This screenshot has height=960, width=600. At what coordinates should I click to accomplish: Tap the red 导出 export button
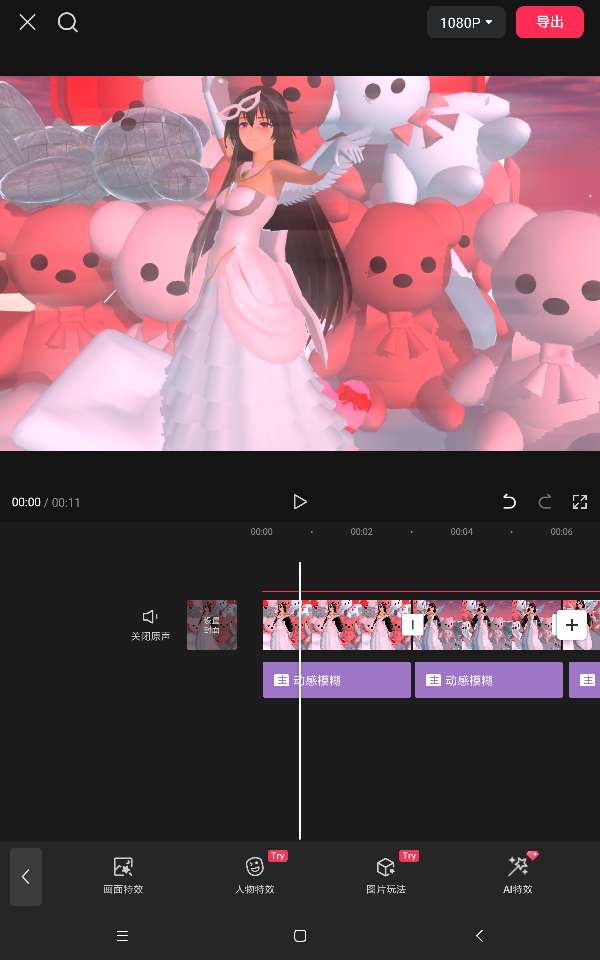(549, 22)
